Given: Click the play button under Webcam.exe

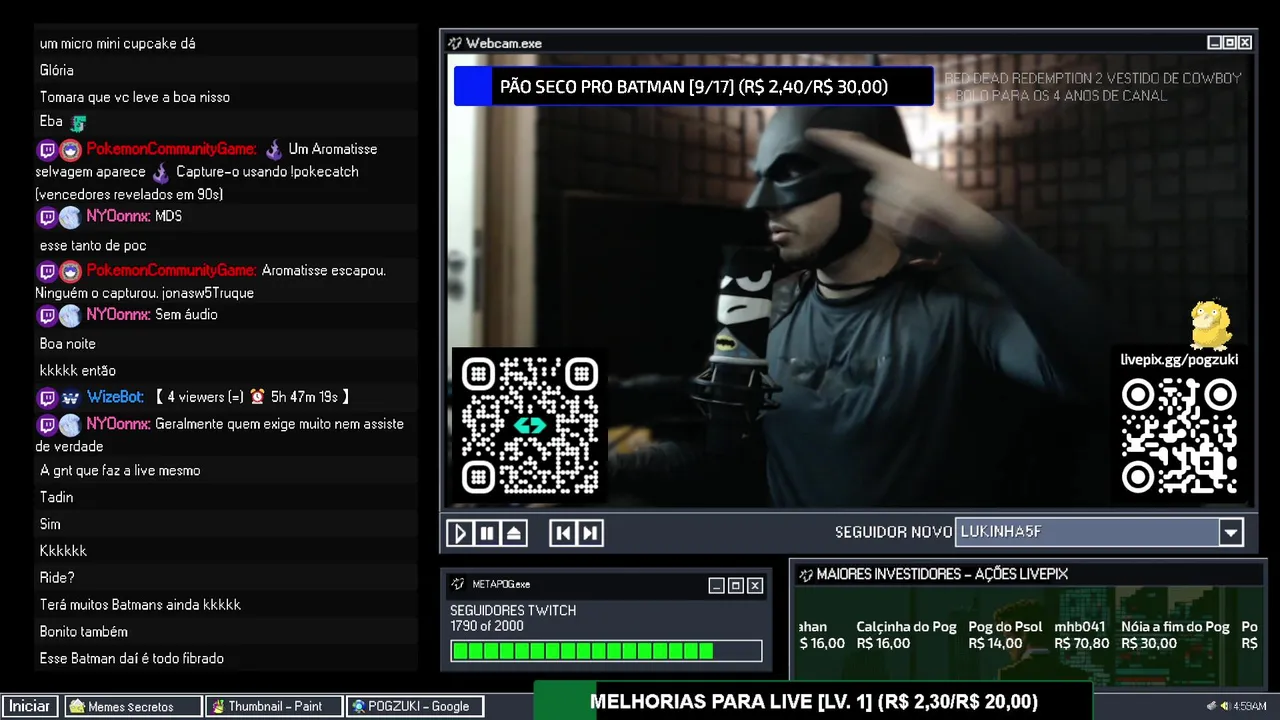Looking at the screenshot, I should click(x=460, y=533).
